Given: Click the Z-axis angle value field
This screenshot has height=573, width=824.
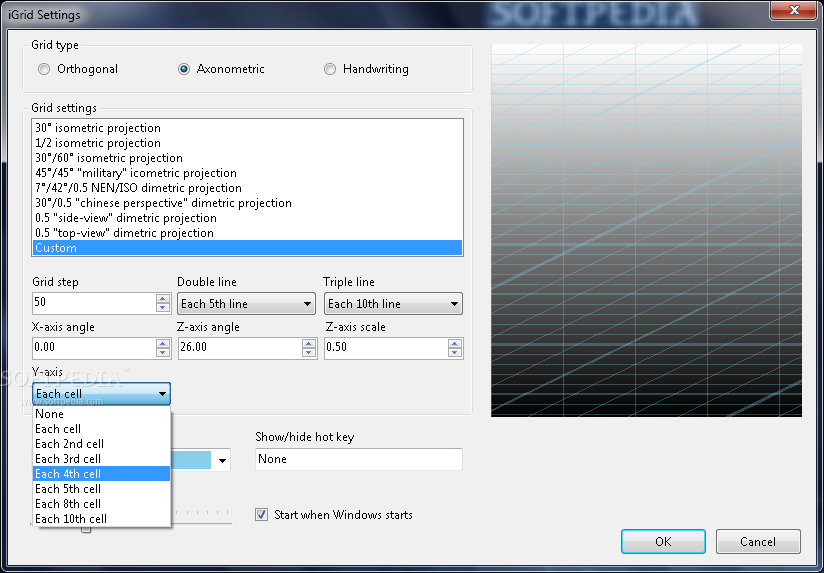Looking at the screenshot, I should pyautogui.click(x=240, y=348).
